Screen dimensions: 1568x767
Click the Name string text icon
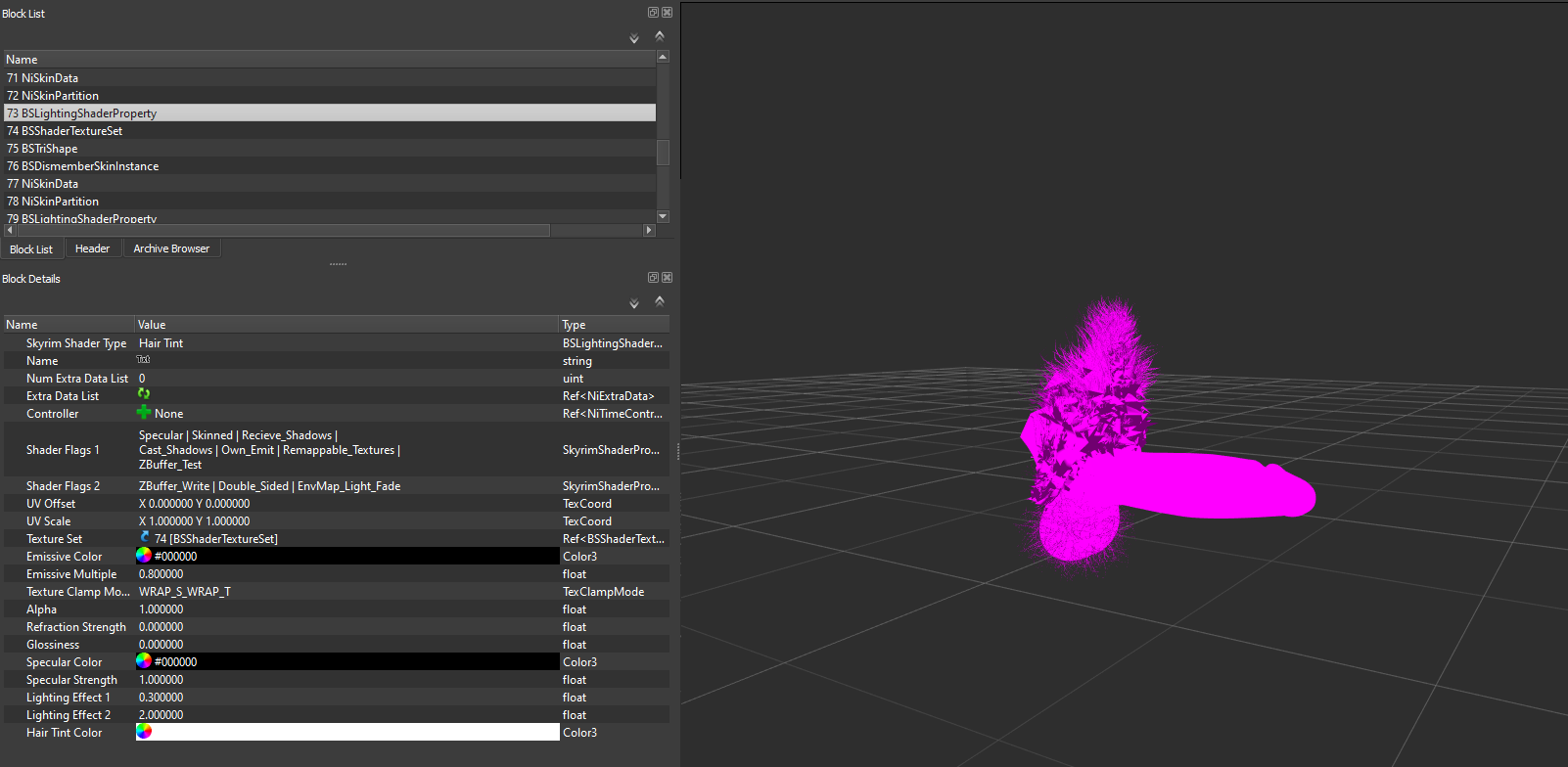coord(143,360)
